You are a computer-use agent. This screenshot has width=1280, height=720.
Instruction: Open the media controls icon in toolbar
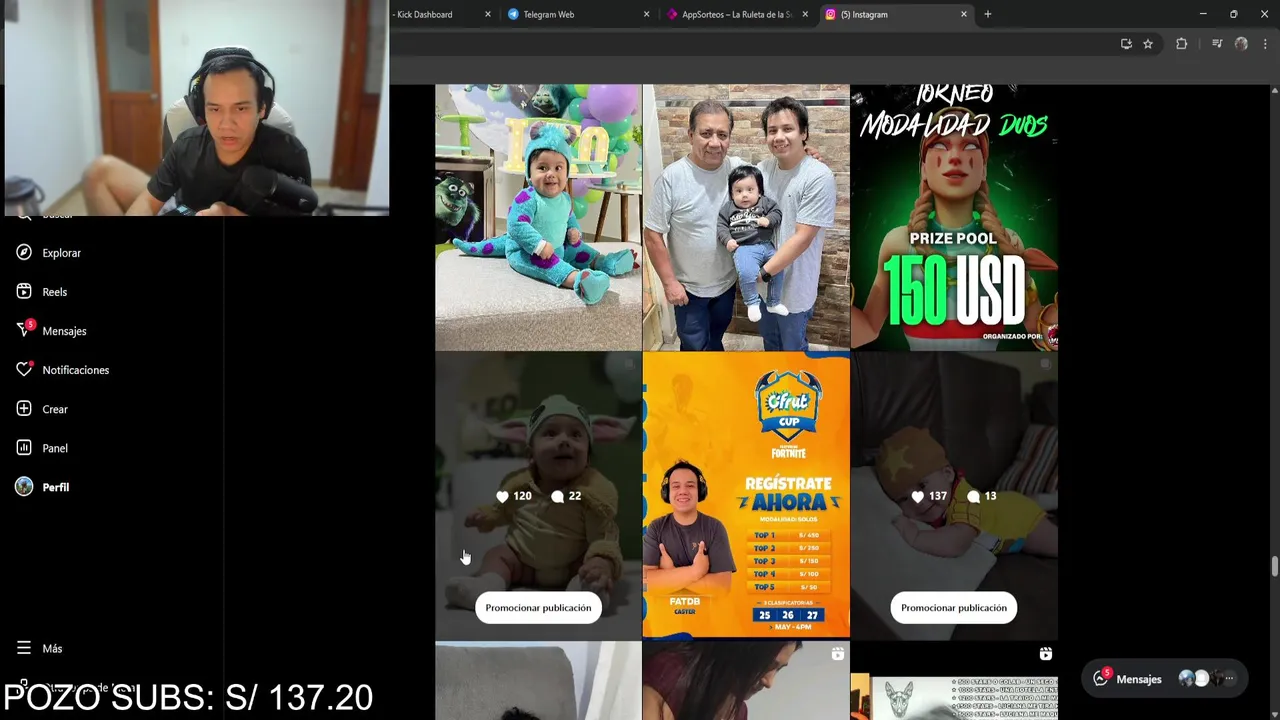click(1217, 44)
